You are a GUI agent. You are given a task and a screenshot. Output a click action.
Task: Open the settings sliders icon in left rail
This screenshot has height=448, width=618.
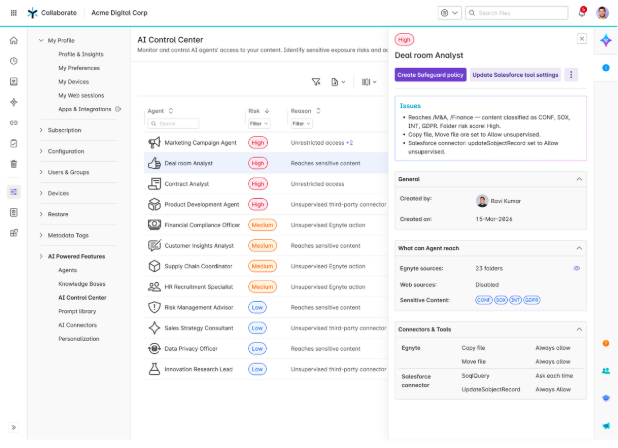tap(14, 192)
